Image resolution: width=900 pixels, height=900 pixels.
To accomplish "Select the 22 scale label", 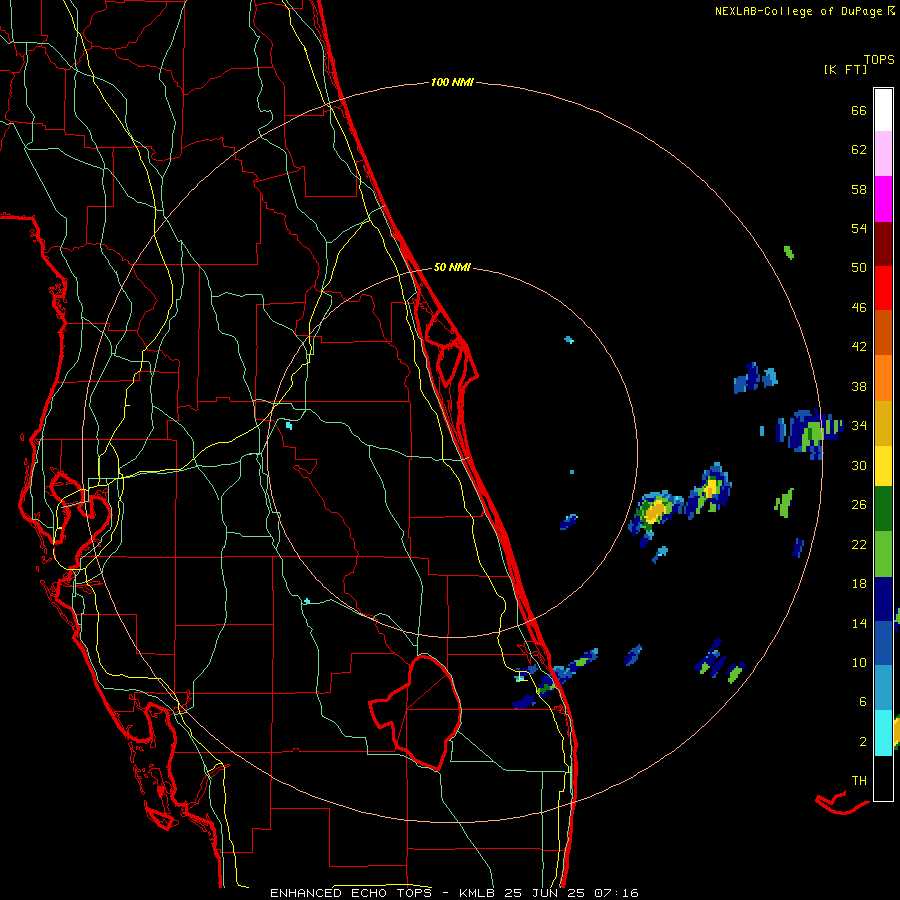I will [x=859, y=544].
